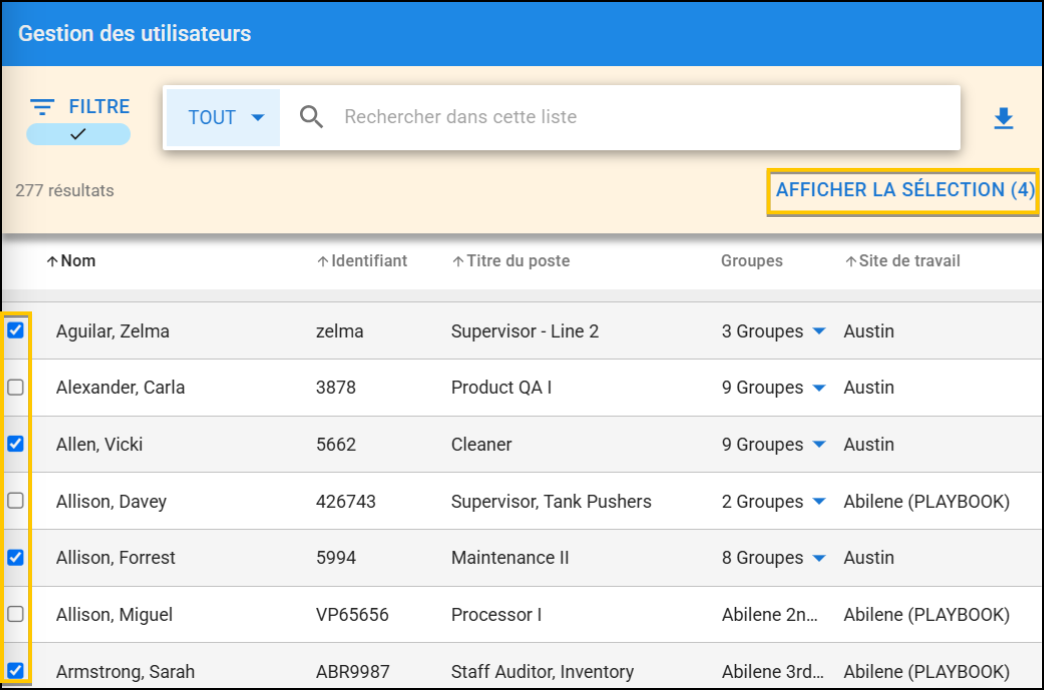The width and height of the screenshot is (1044, 690).
Task: Click AFFICHER LA SÉLECTION (4)
Action: tap(903, 190)
